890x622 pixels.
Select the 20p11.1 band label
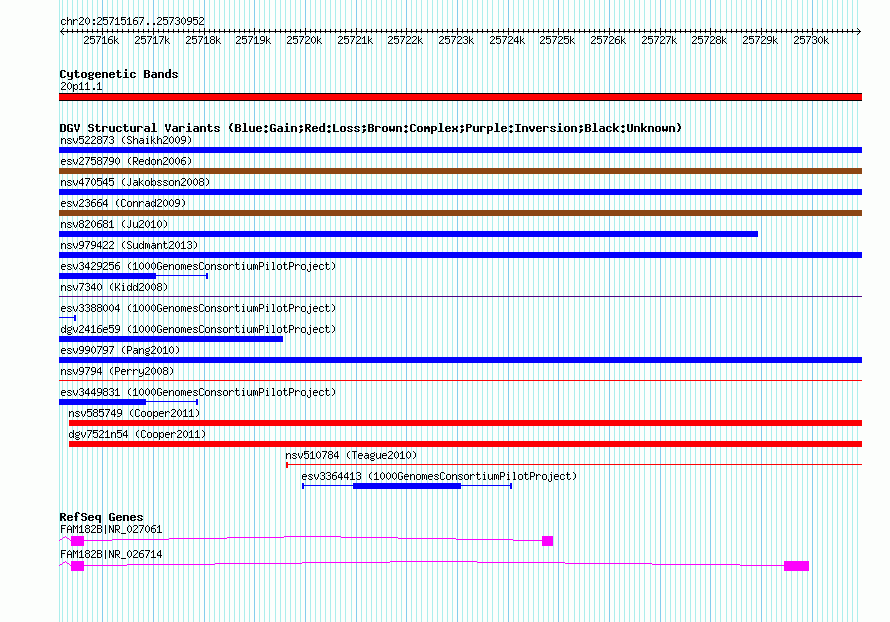[x=81, y=86]
